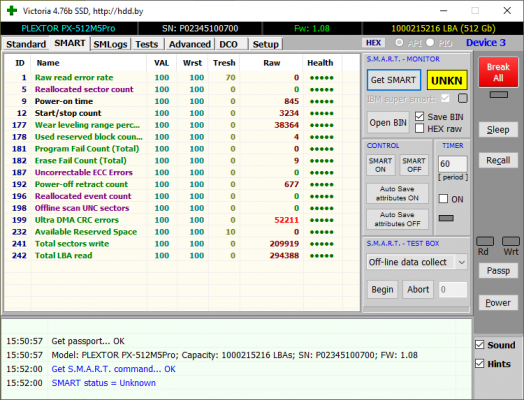
Task: Click the Open BIN button
Action: coord(388,123)
